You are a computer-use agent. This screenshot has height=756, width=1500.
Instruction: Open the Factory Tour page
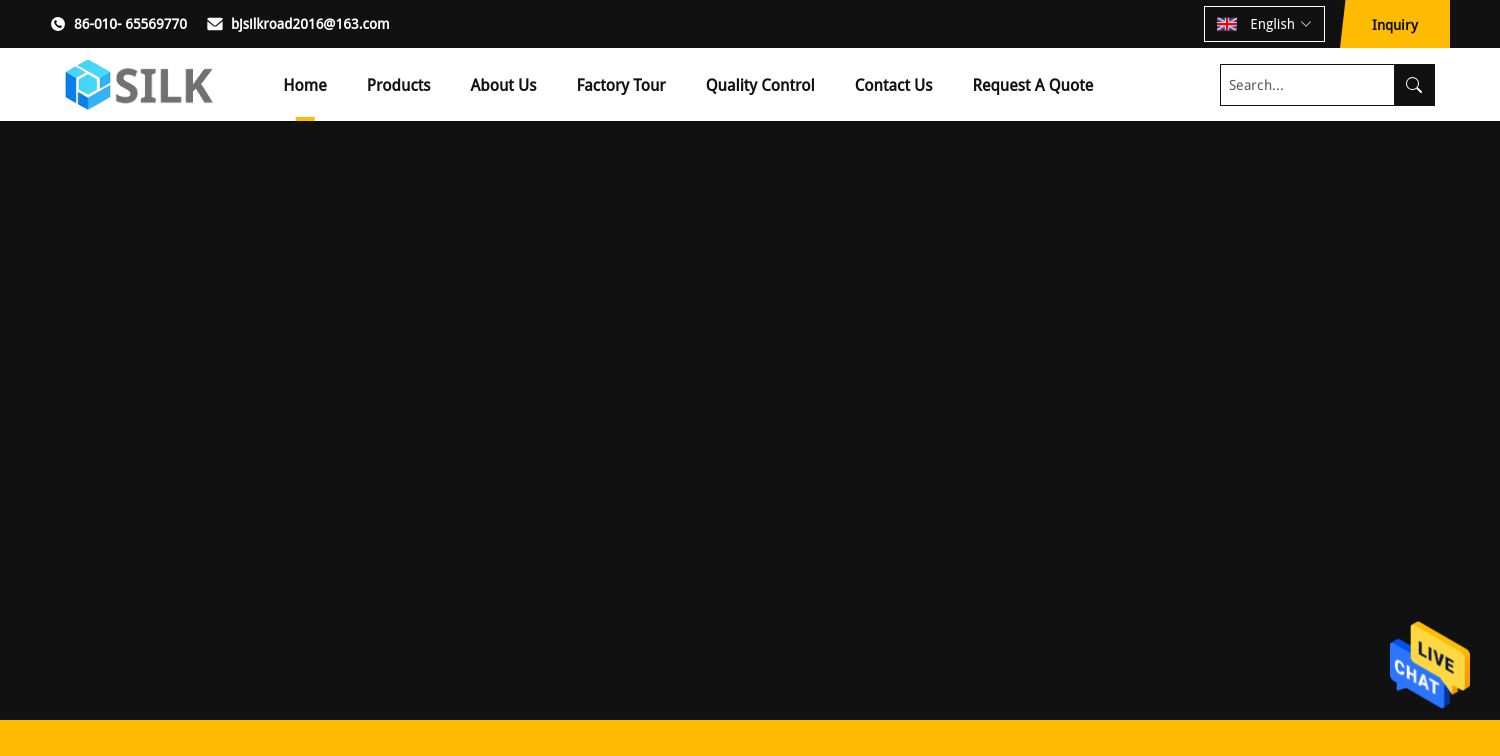(621, 85)
